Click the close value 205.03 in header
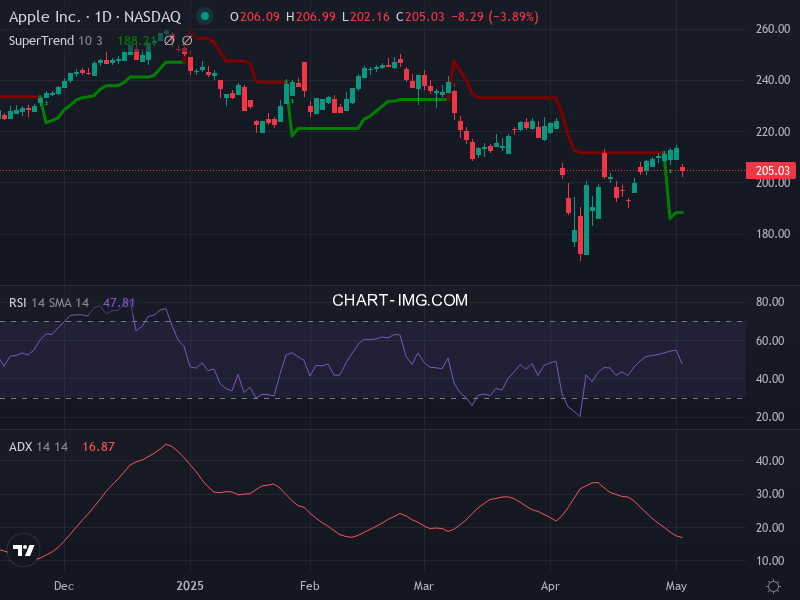Image resolution: width=800 pixels, height=600 pixels. click(425, 17)
